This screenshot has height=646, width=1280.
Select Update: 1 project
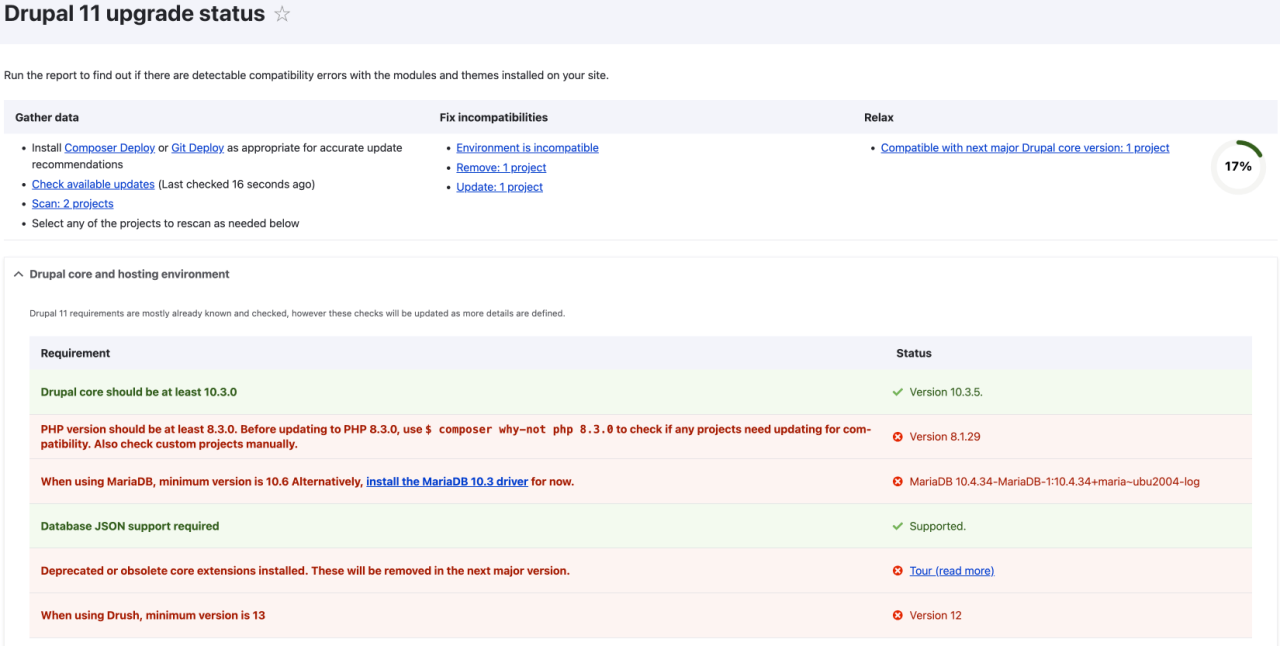point(499,186)
